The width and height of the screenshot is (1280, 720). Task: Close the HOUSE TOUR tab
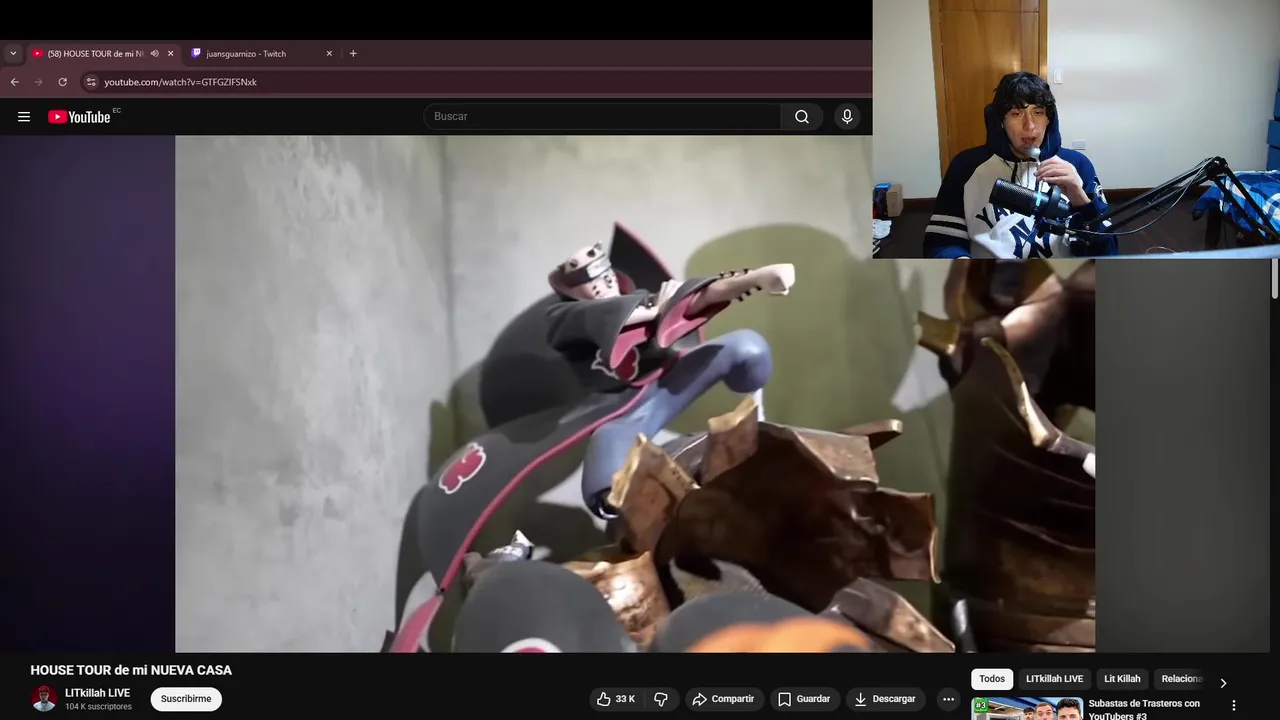(x=170, y=54)
